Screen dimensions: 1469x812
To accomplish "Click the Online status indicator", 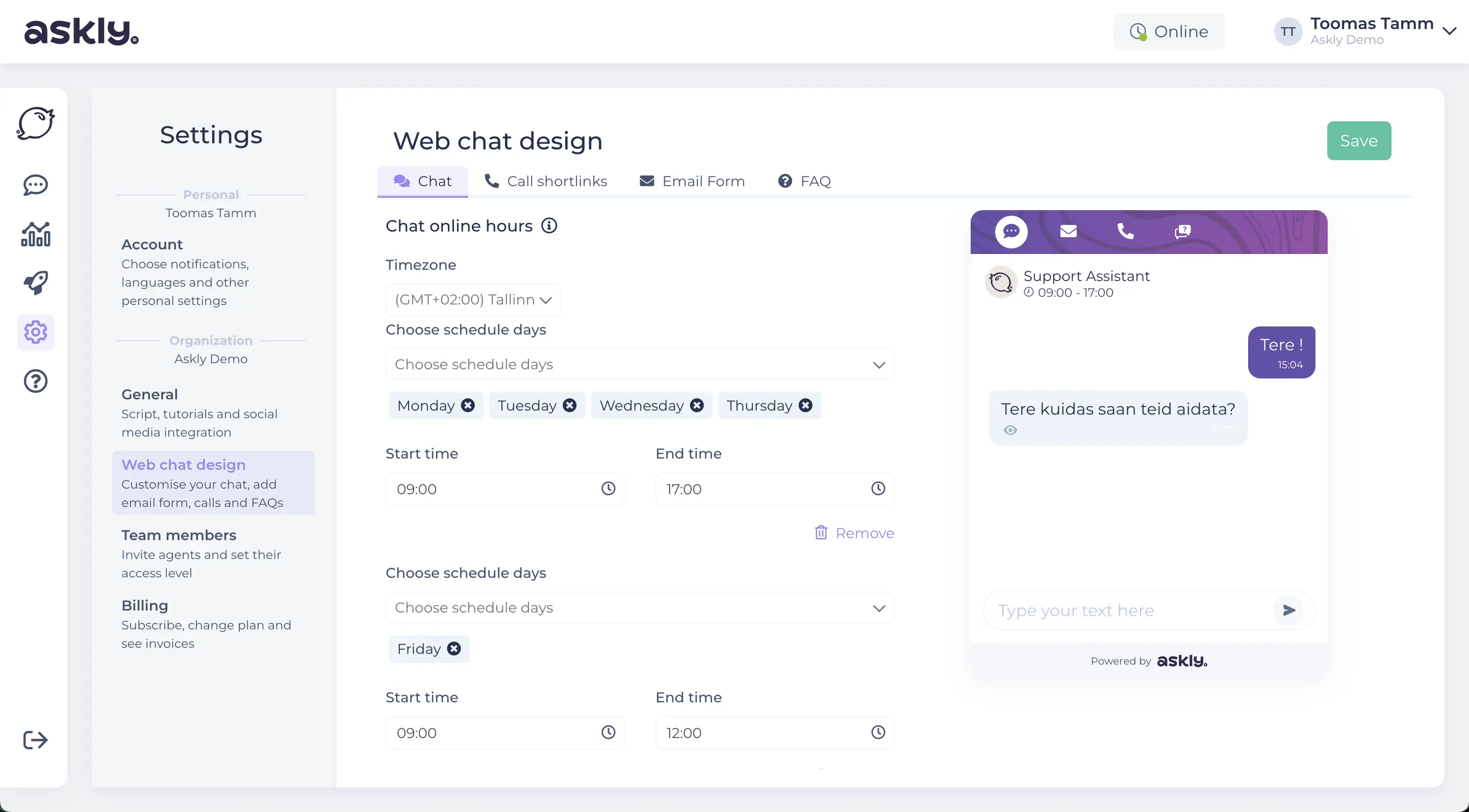I will coord(1169,31).
